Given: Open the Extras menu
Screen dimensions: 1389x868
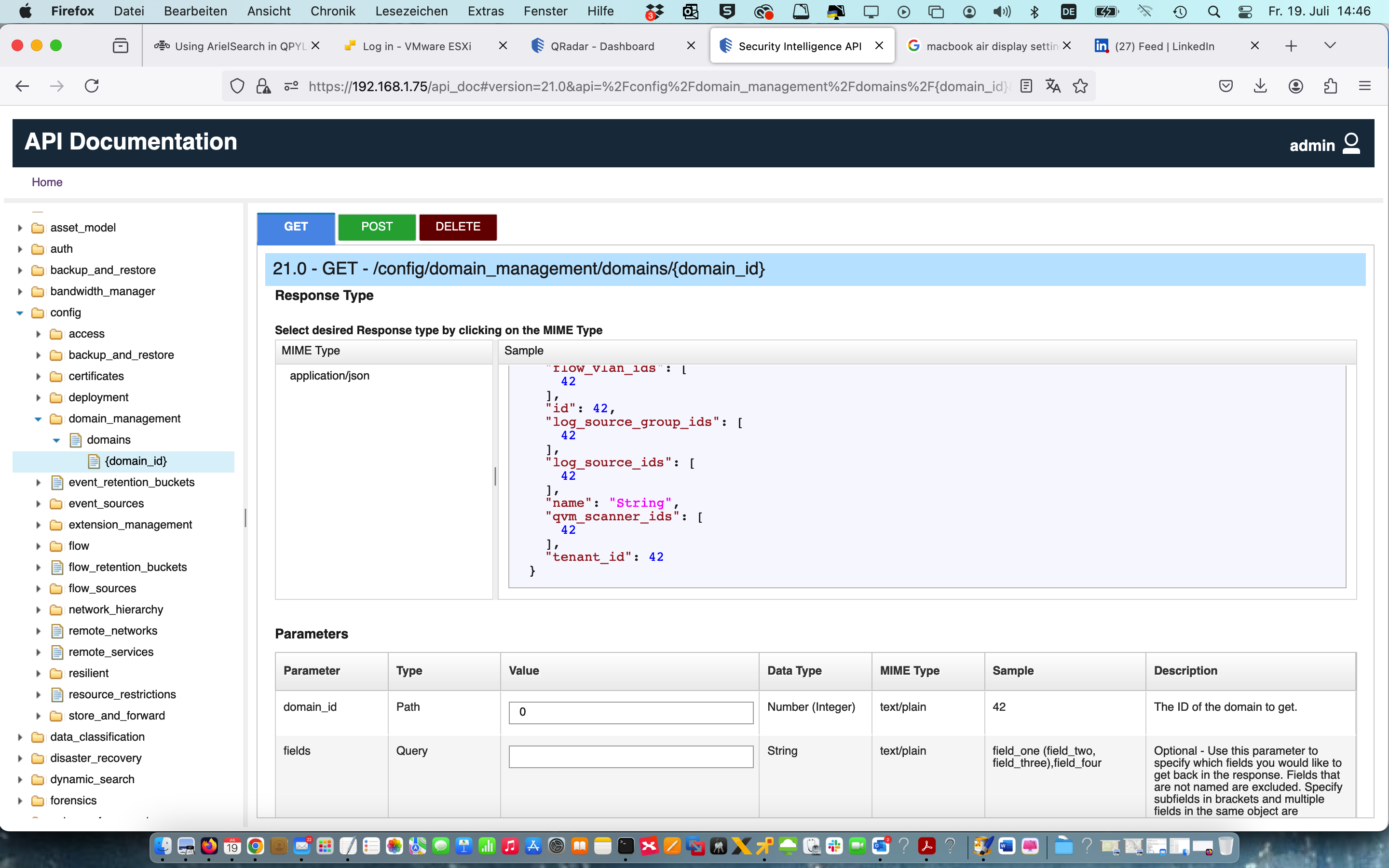Looking at the screenshot, I should tap(486, 11).
